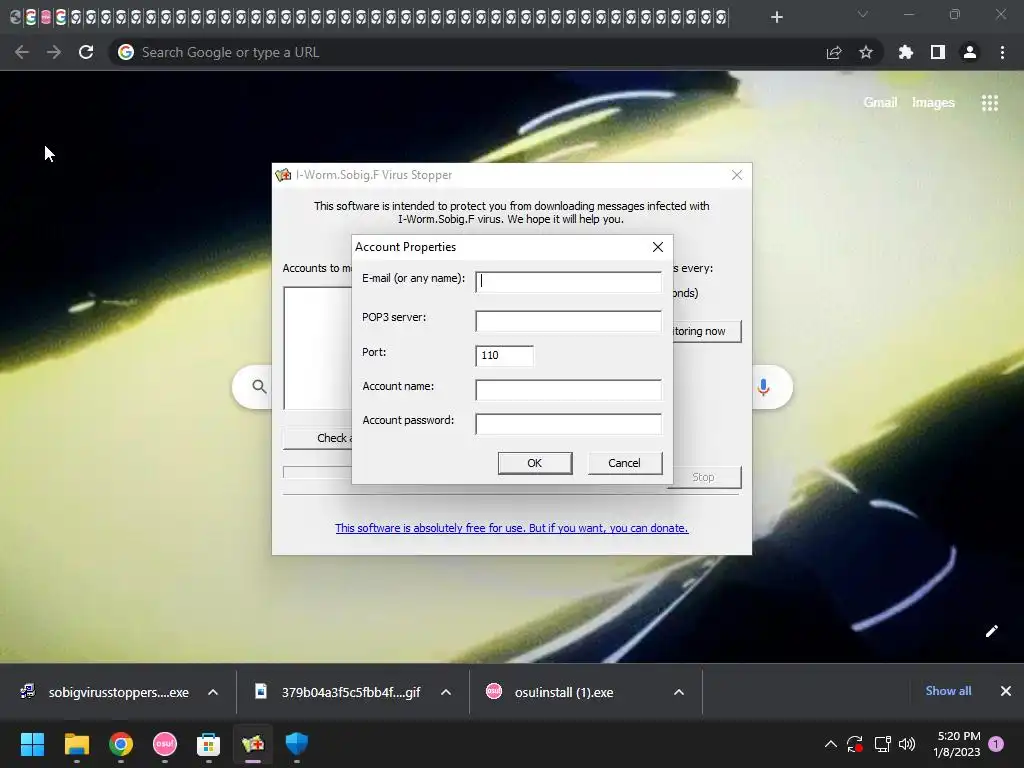Open File Explorer from taskbar

coord(76,744)
